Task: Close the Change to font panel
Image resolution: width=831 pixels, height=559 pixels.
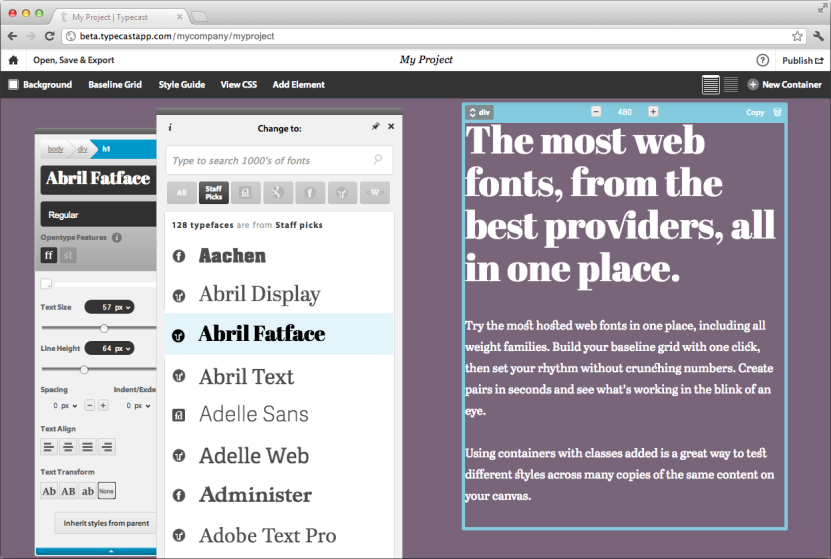Action: coord(391,127)
